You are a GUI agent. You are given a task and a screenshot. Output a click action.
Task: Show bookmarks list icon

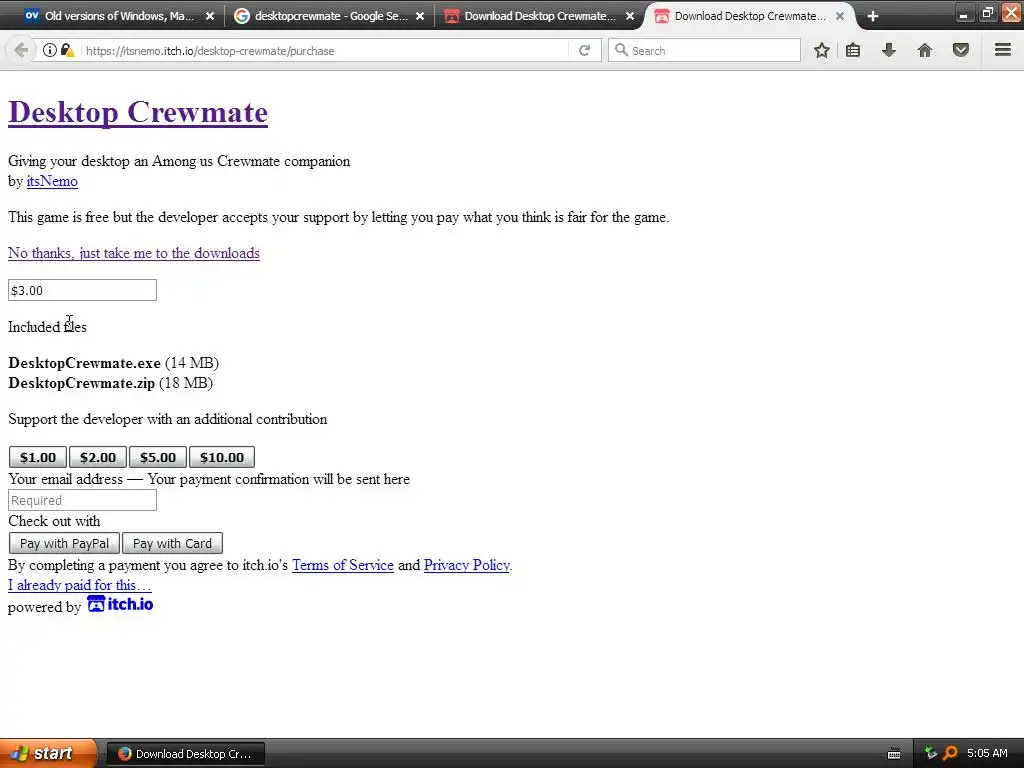click(x=853, y=50)
